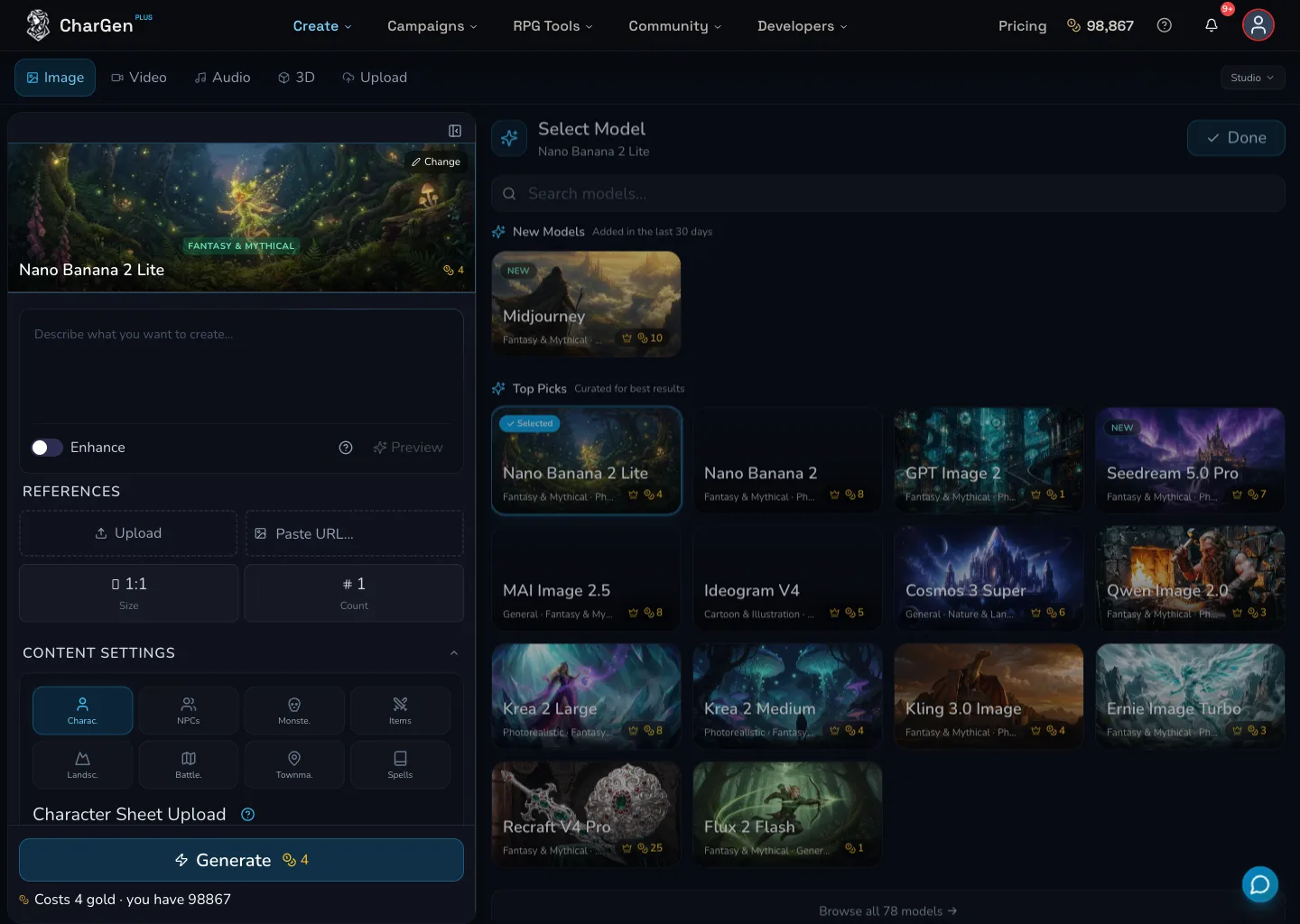Click the Enhance help icon
This screenshot has height=924, width=1300.
346,448
